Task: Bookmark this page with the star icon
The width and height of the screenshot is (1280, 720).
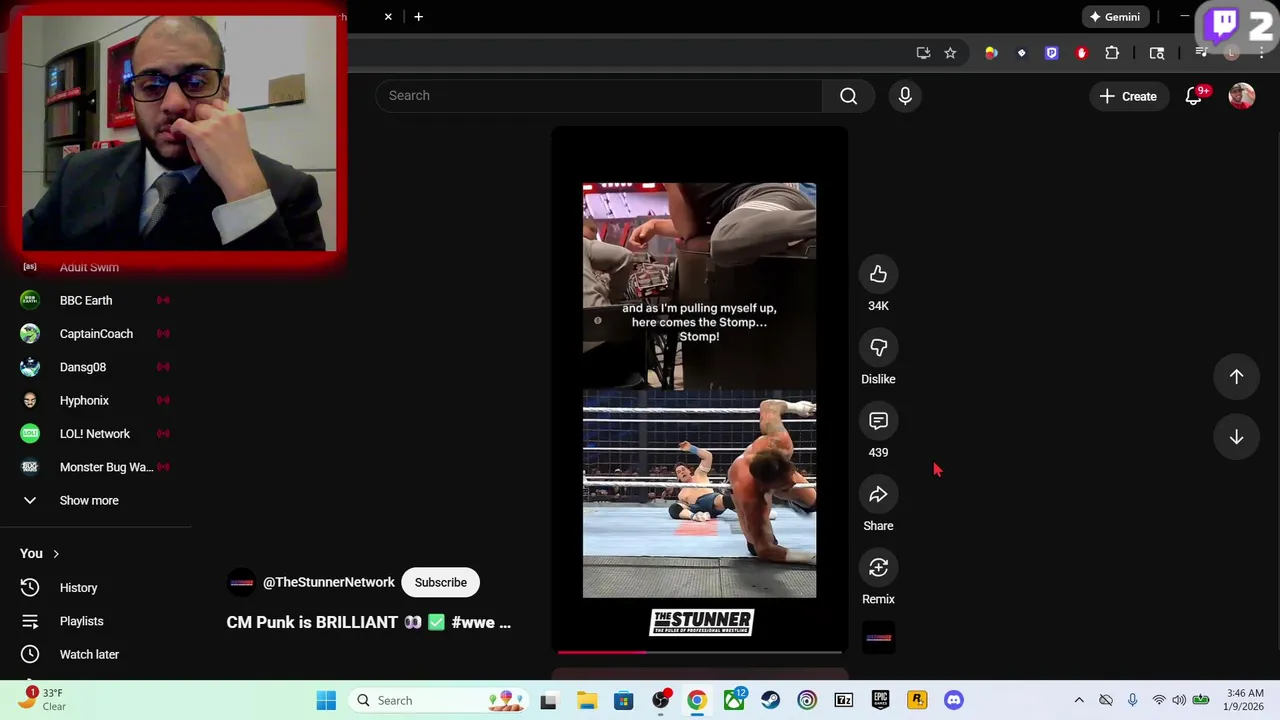Action: (x=950, y=53)
